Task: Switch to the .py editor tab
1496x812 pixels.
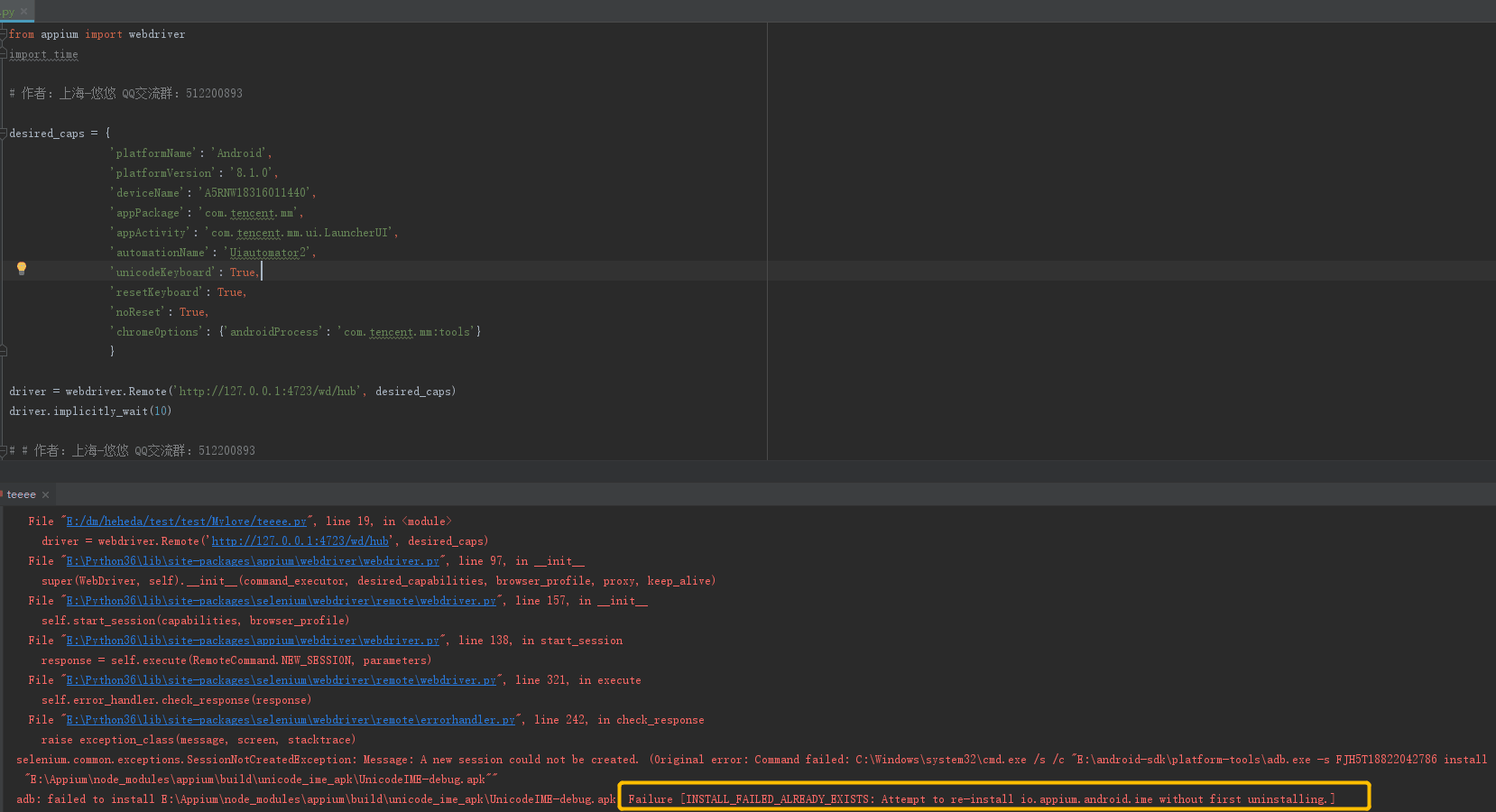Action: [9, 13]
